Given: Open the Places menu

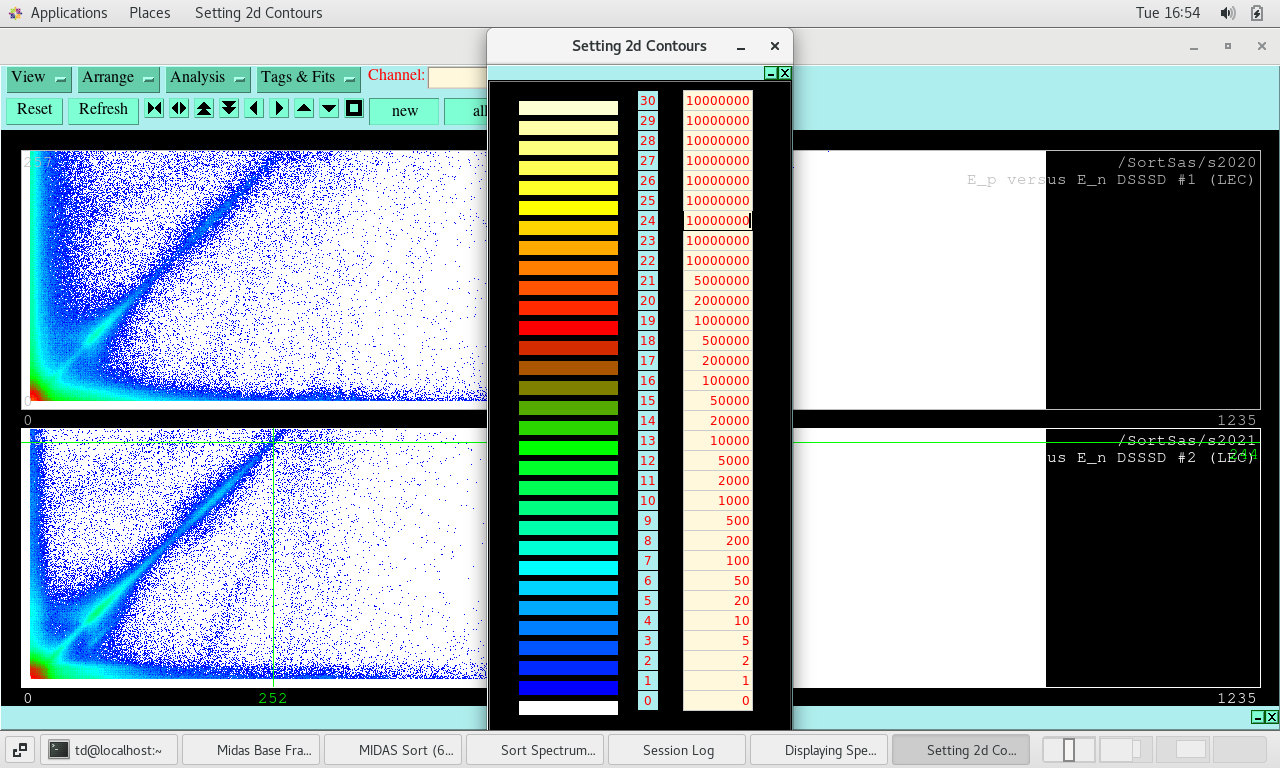Looking at the screenshot, I should pyautogui.click(x=150, y=13).
